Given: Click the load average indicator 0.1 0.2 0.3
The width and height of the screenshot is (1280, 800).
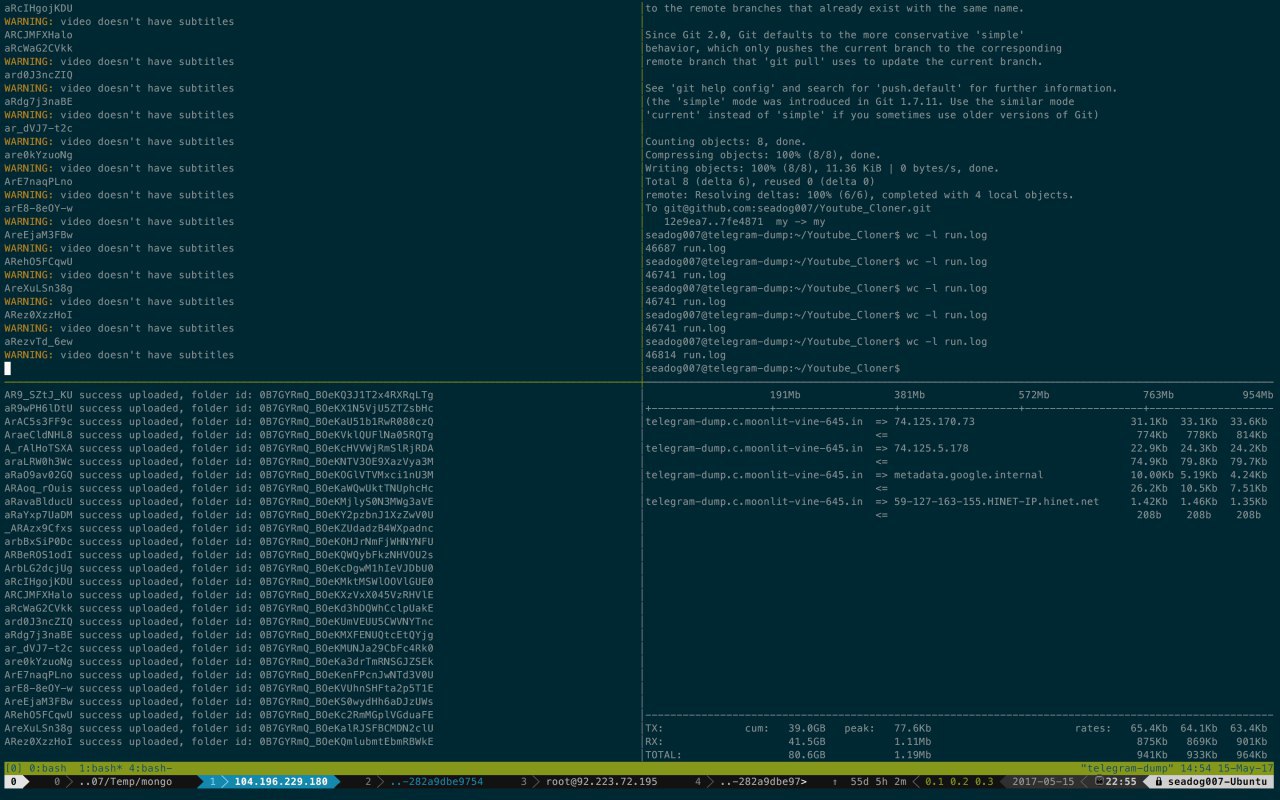Looking at the screenshot, I should (959, 781).
